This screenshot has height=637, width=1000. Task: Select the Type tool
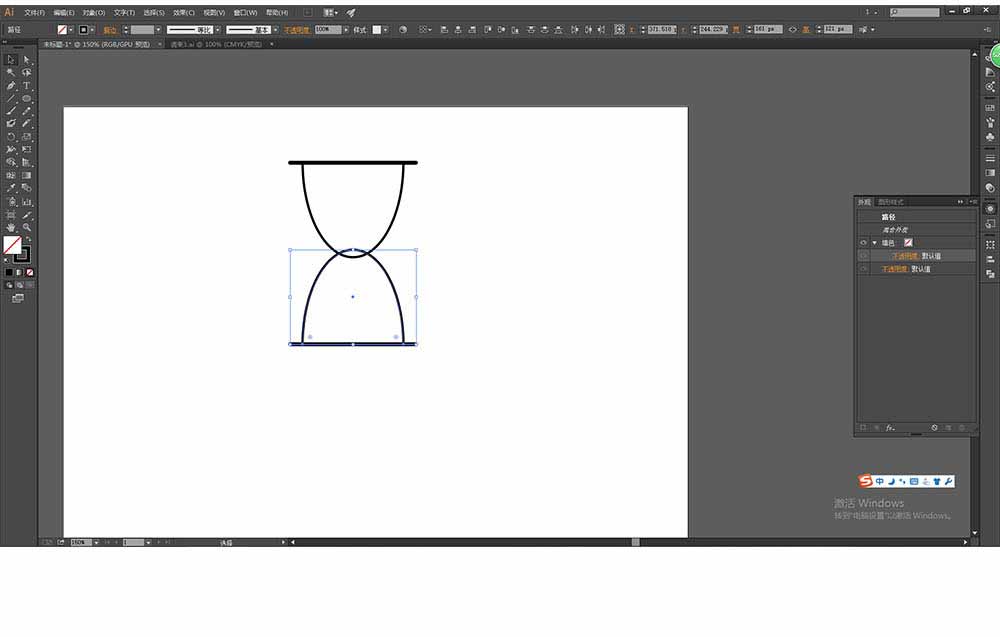pyautogui.click(x=27, y=85)
